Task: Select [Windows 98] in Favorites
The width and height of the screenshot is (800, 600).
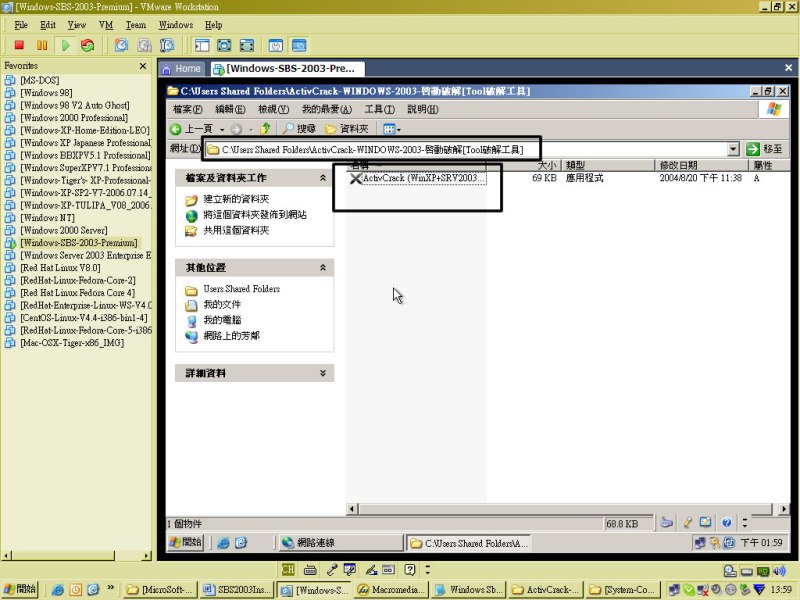Action: click(x=46, y=93)
